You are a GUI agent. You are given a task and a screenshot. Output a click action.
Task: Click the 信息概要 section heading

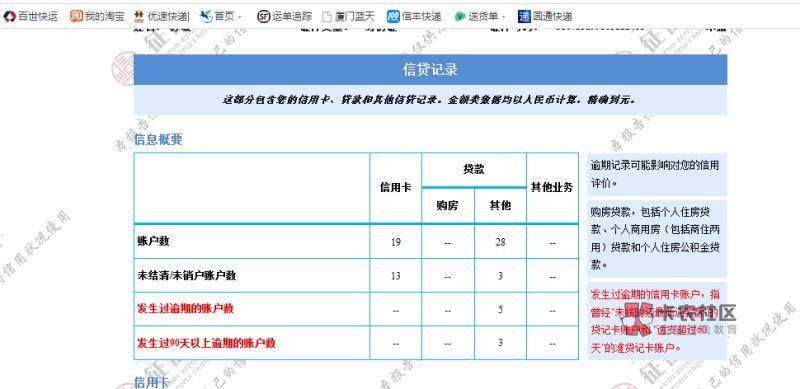[158, 139]
